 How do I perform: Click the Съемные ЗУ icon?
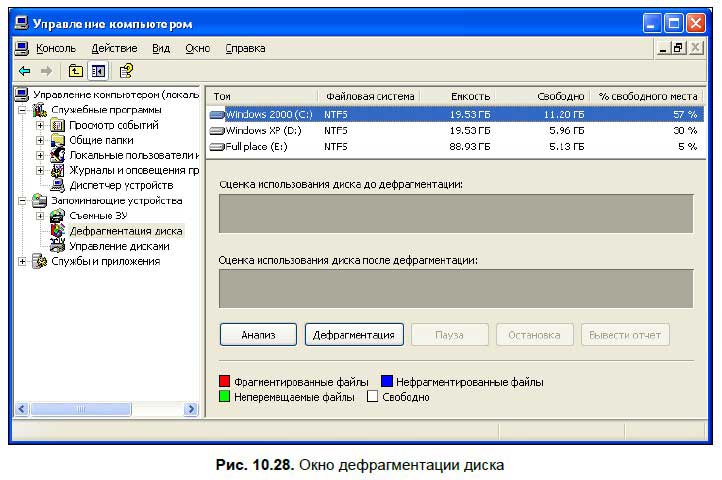pyautogui.click(x=57, y=215)
